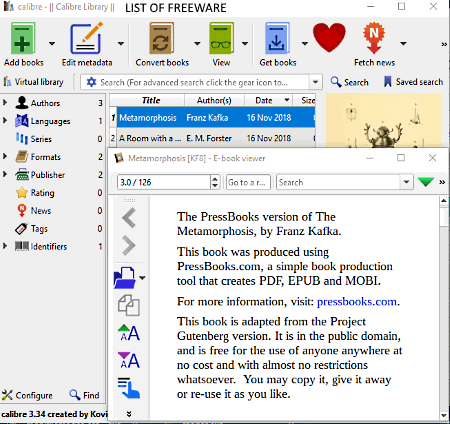Click the advanced search gear icon
The width and height of the screenshot is (450, 424).
(91, 82)
